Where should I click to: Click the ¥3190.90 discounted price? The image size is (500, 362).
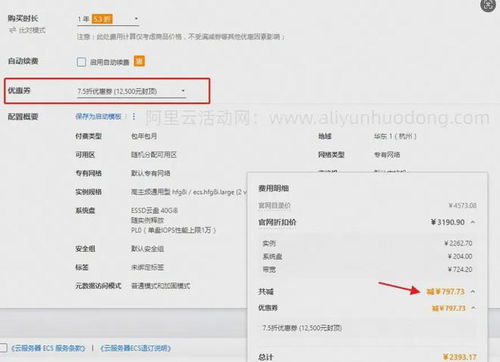[448, 222]
